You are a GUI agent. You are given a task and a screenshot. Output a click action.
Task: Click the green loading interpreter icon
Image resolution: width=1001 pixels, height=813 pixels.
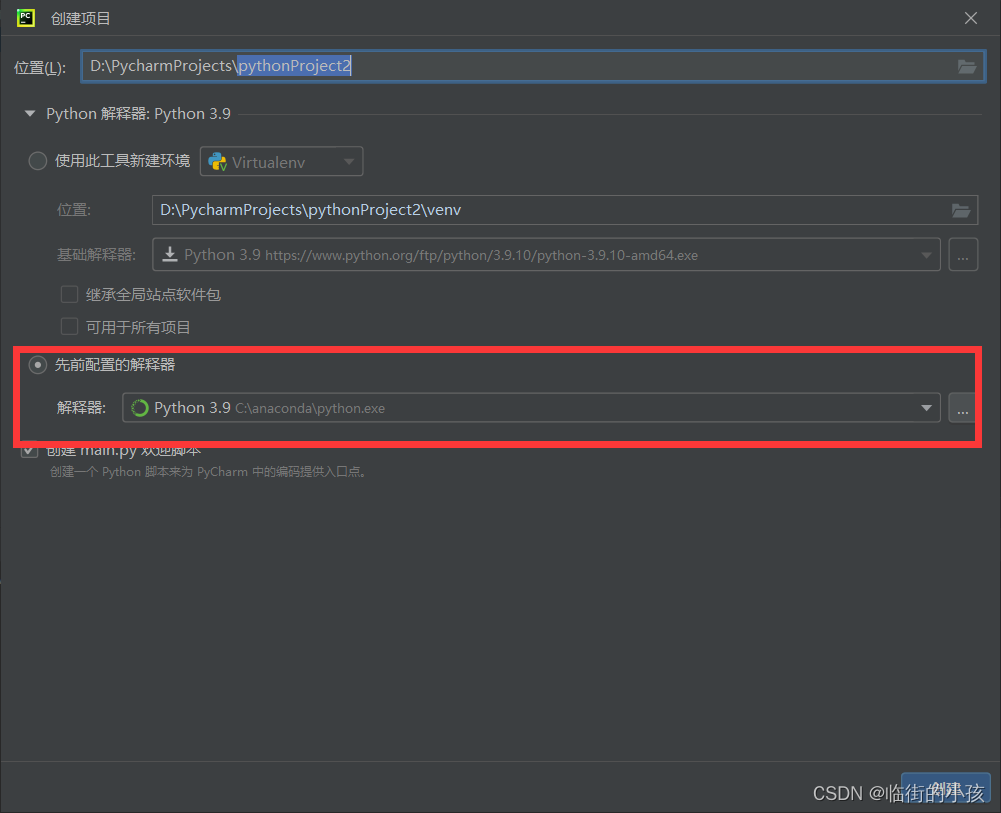point(140,408)
